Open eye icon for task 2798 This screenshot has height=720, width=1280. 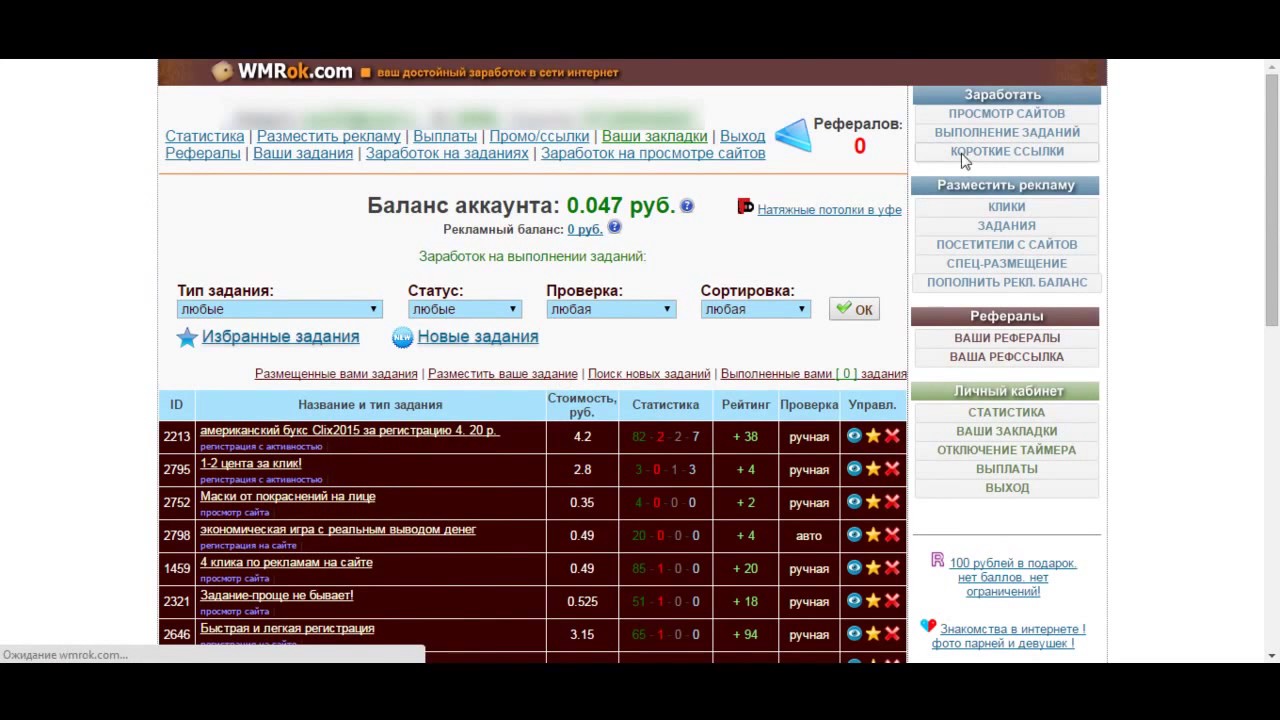coord(854,535)
